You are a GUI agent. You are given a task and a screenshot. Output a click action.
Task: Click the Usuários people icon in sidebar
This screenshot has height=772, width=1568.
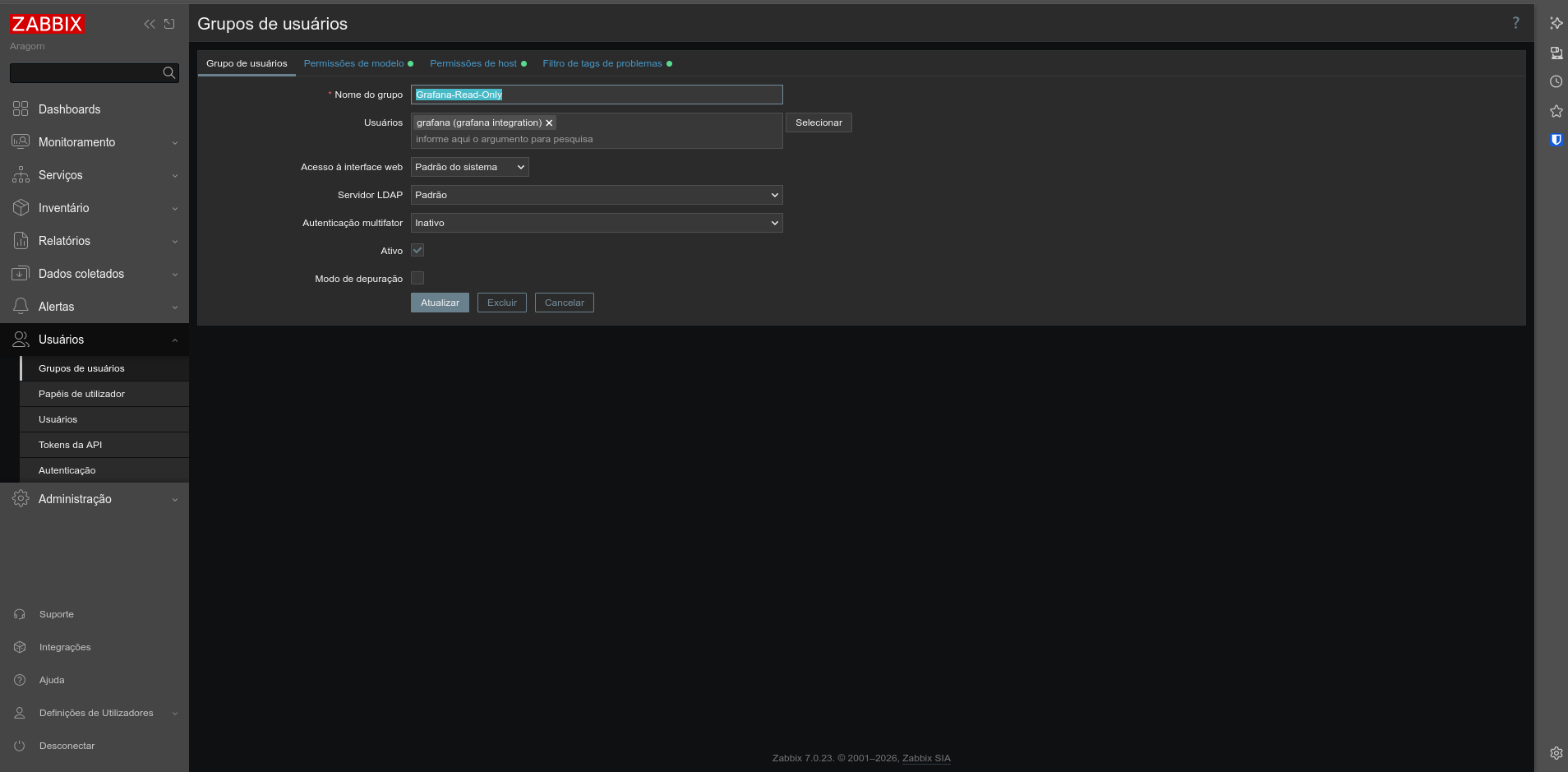(20, 339)
